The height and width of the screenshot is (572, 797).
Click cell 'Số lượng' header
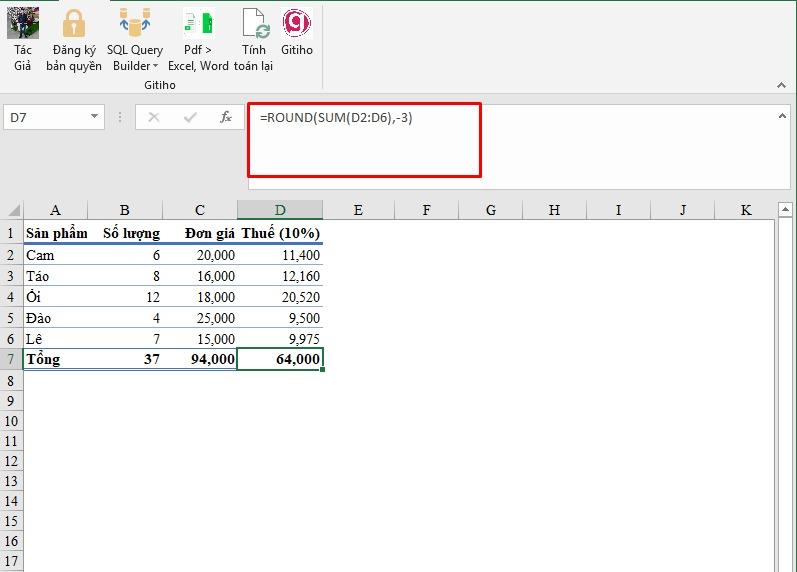point(126,233)
